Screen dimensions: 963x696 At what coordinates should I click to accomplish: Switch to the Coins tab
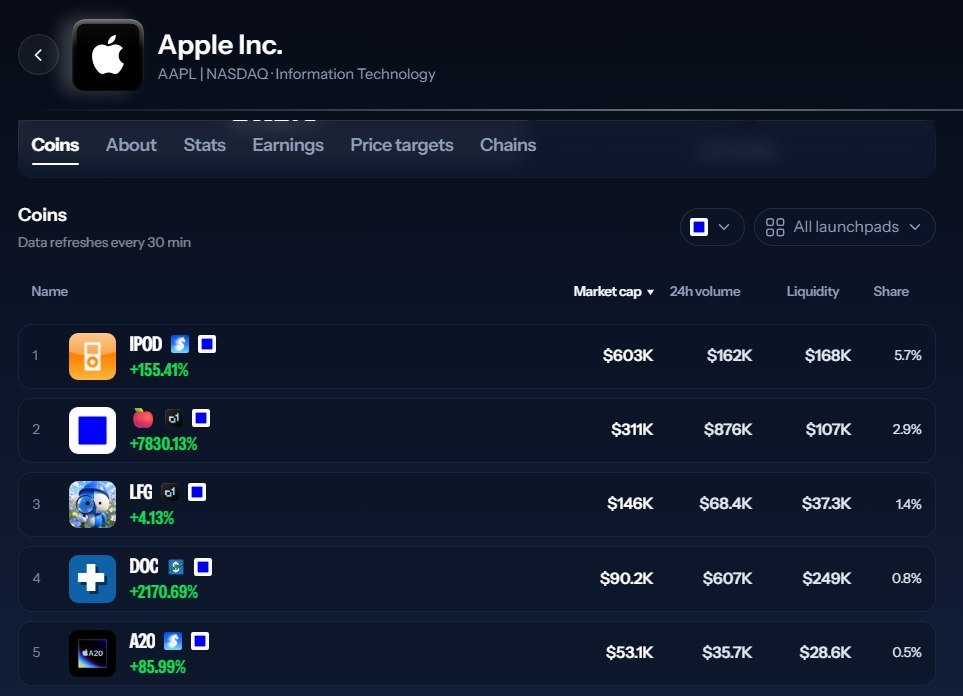click(x=55, y=145)
